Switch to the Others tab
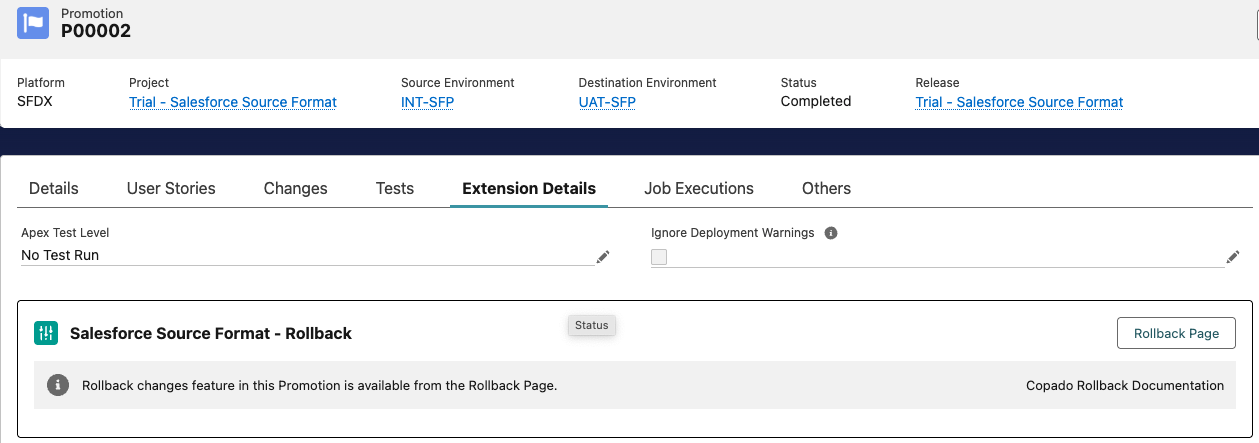The height and width of the screenshot is (443, 1259). (826, 188)
